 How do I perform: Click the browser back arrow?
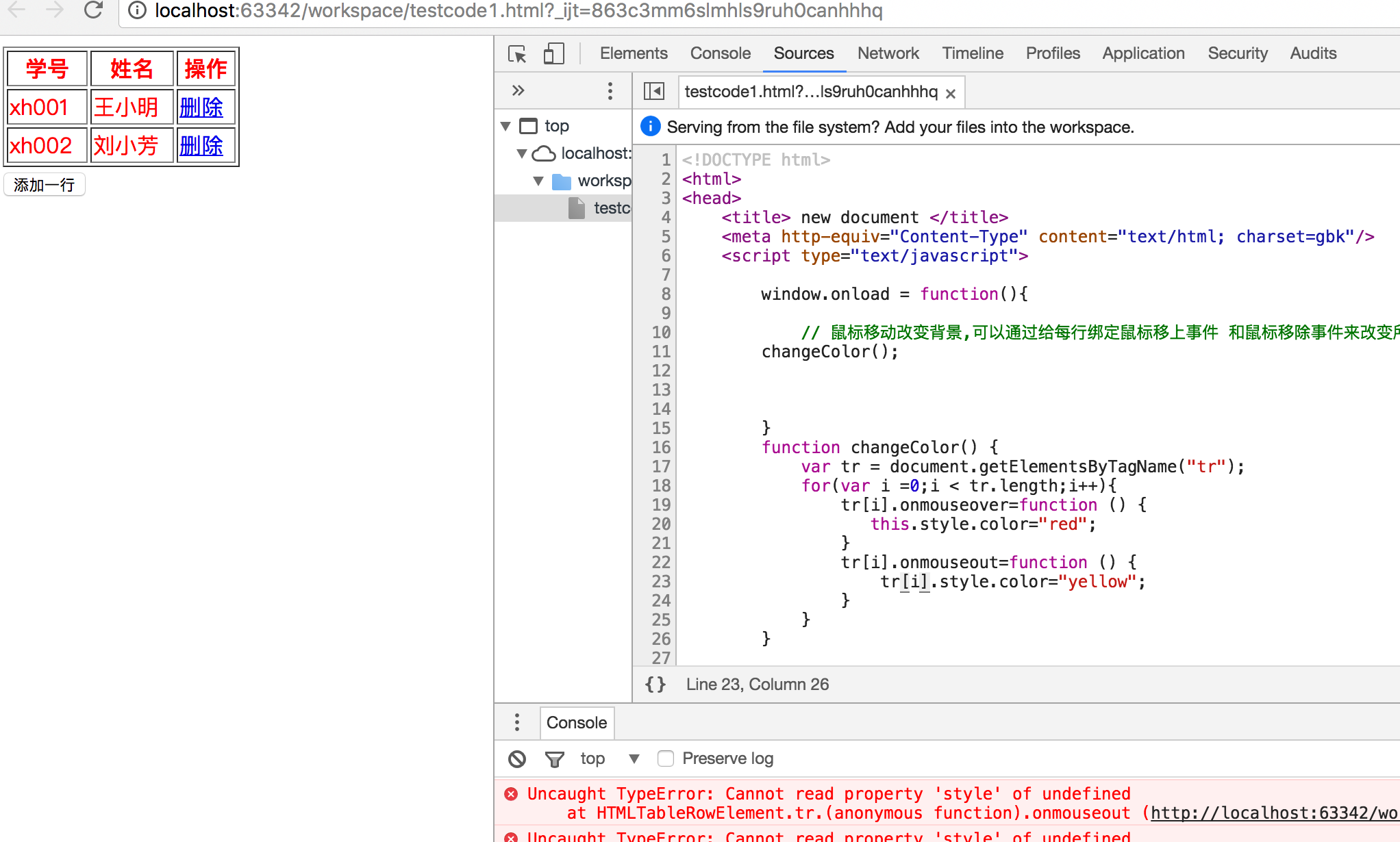click(x=17, y=10)
